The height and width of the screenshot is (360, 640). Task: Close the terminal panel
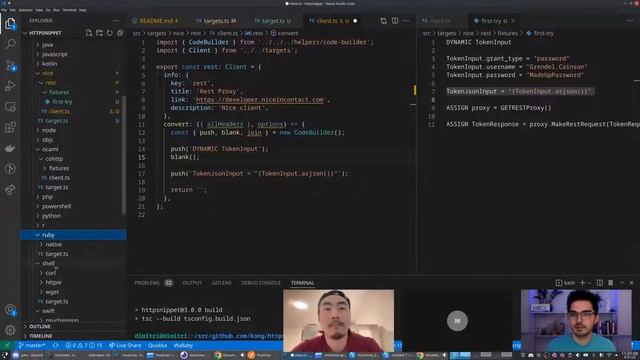tap(631, 283)
